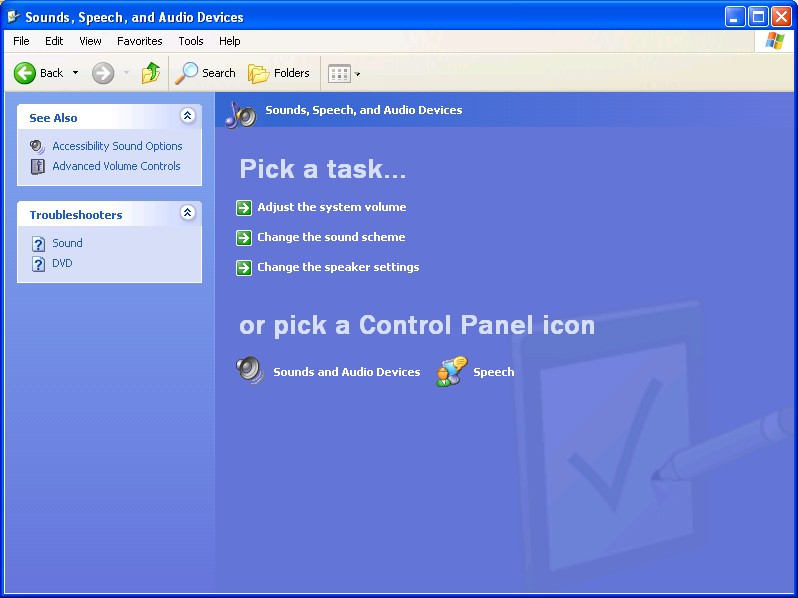The height and width of the screenshot is (598, 798).
Task: Open the DVD troubleshooter link
Action: (62, 263)
